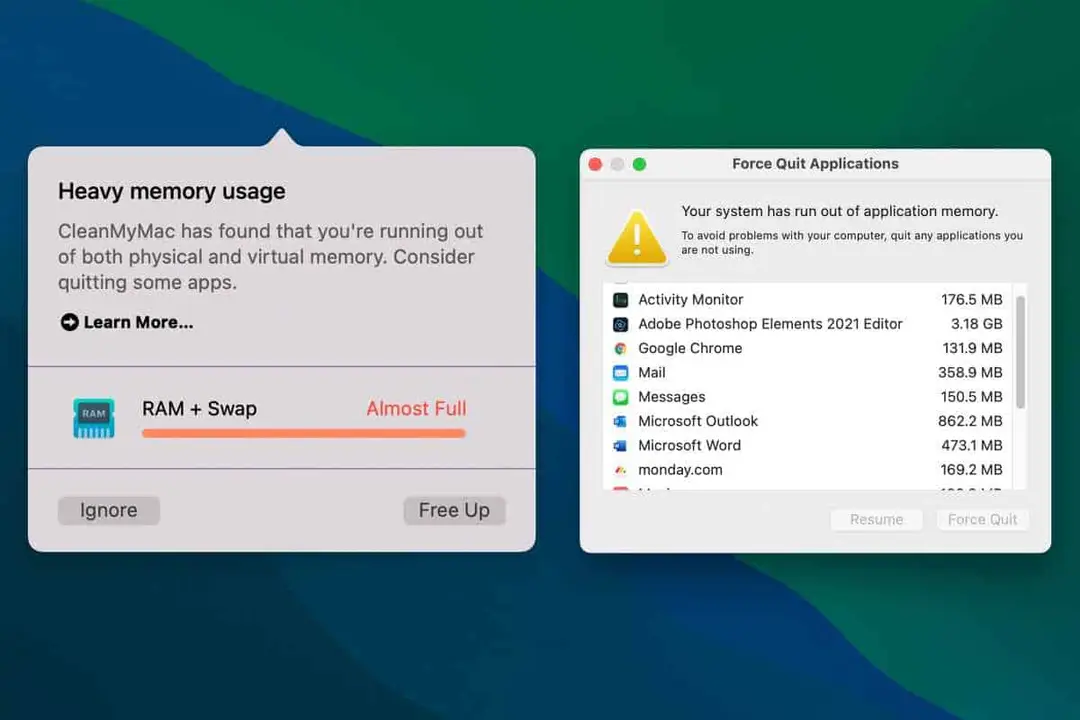
Task: Click the 862.2 MB memory value
Action: pyautogui.click(x=970, y=421)
